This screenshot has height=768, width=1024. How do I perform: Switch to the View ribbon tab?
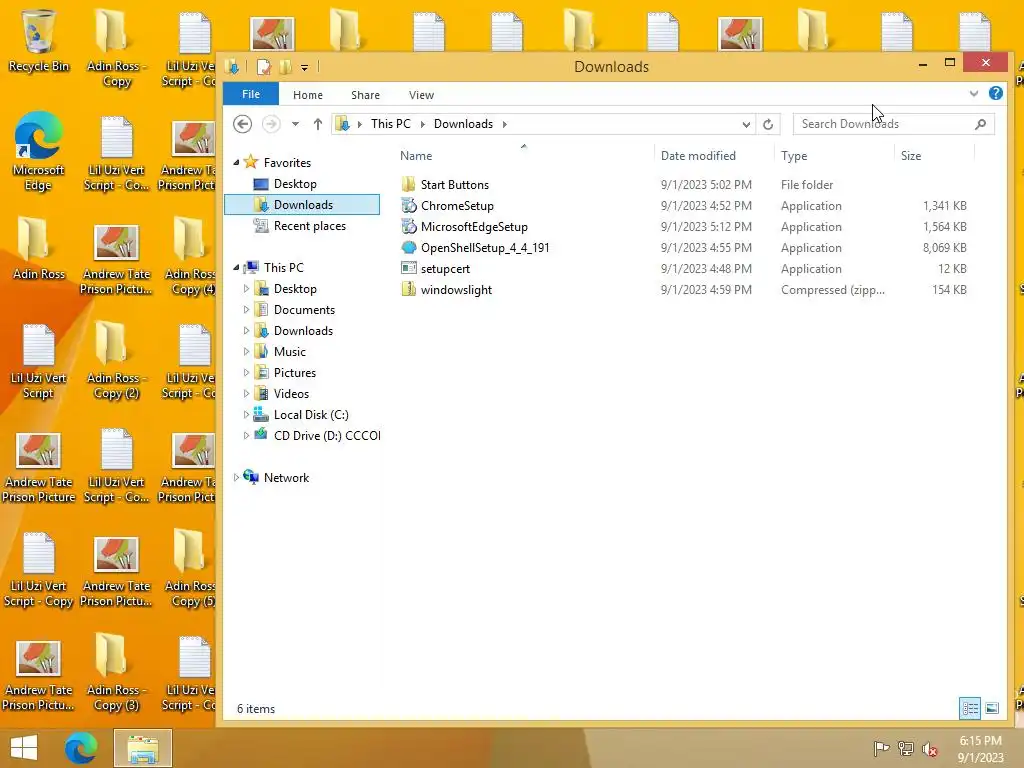tap(421, 95)
